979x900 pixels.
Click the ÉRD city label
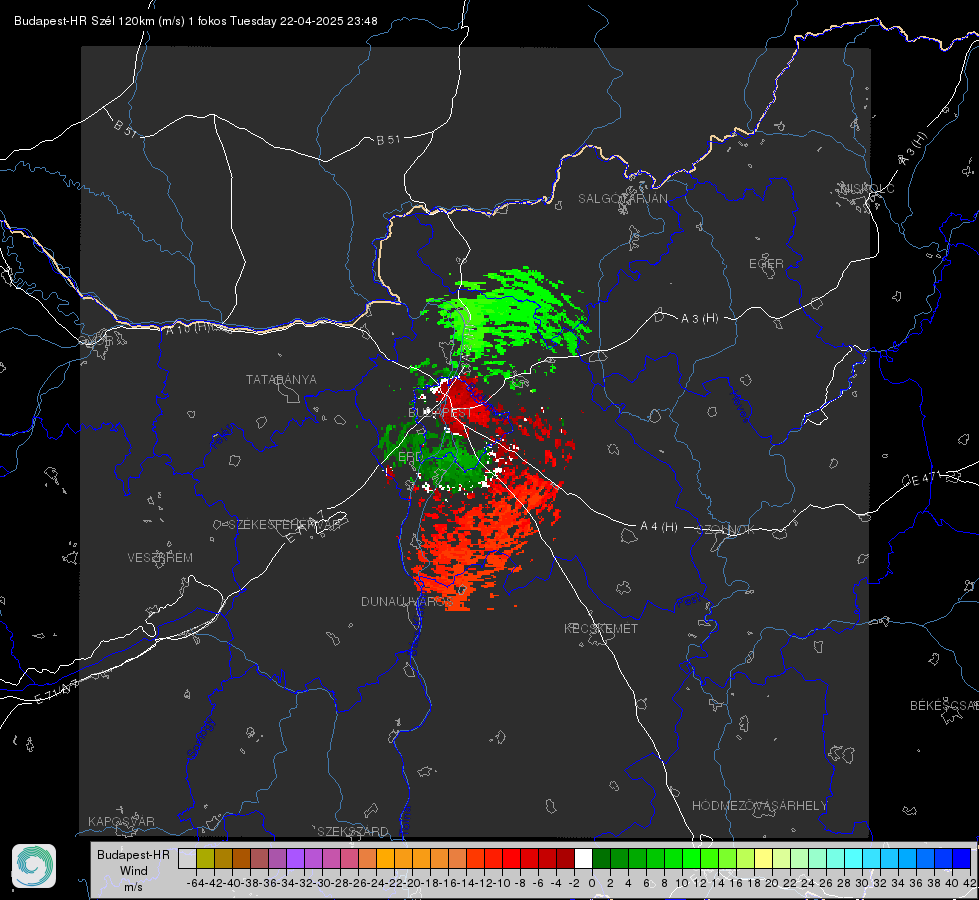[x=410, y=457]
